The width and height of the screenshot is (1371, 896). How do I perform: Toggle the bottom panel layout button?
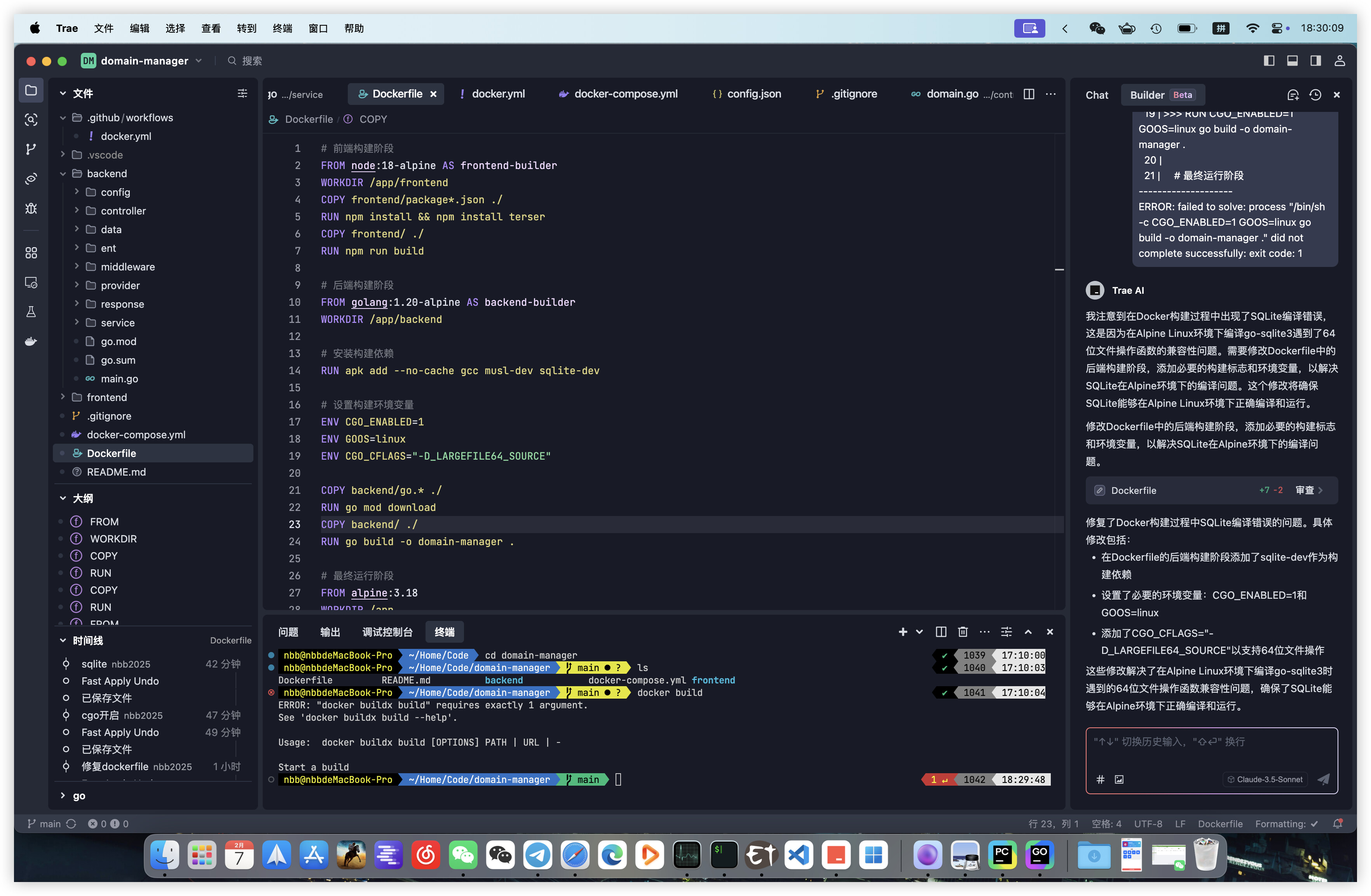(x=1293, y=61)
